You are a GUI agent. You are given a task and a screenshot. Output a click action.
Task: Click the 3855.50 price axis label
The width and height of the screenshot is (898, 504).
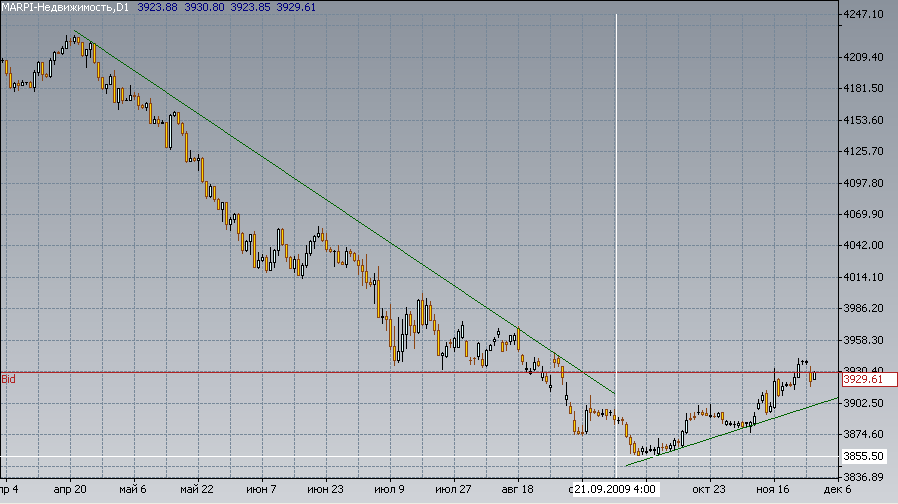click(x=862, y=456)
